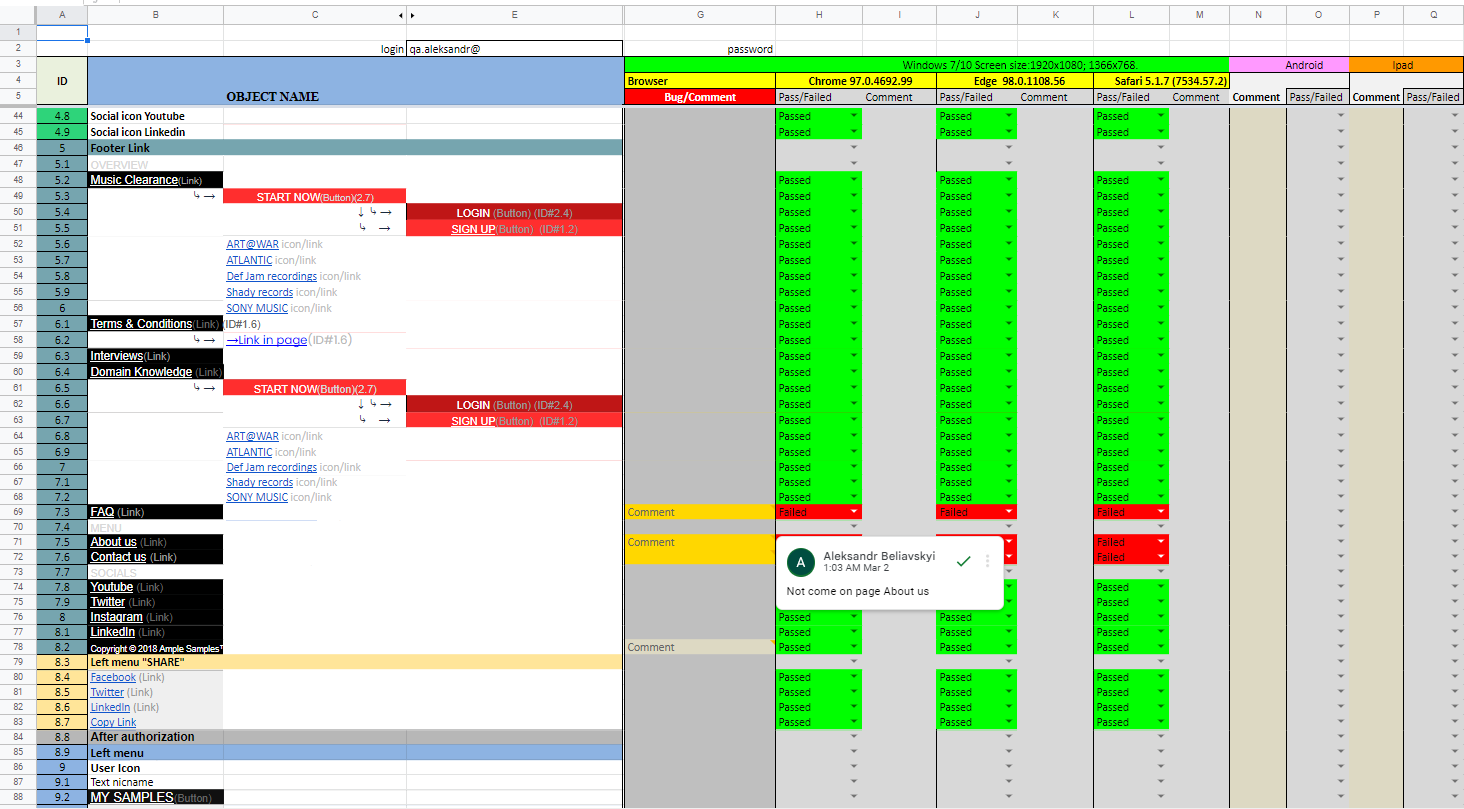Select the Instagram (Link) cell
Viewport: 1464px width, 809px height.
(156, 617)
